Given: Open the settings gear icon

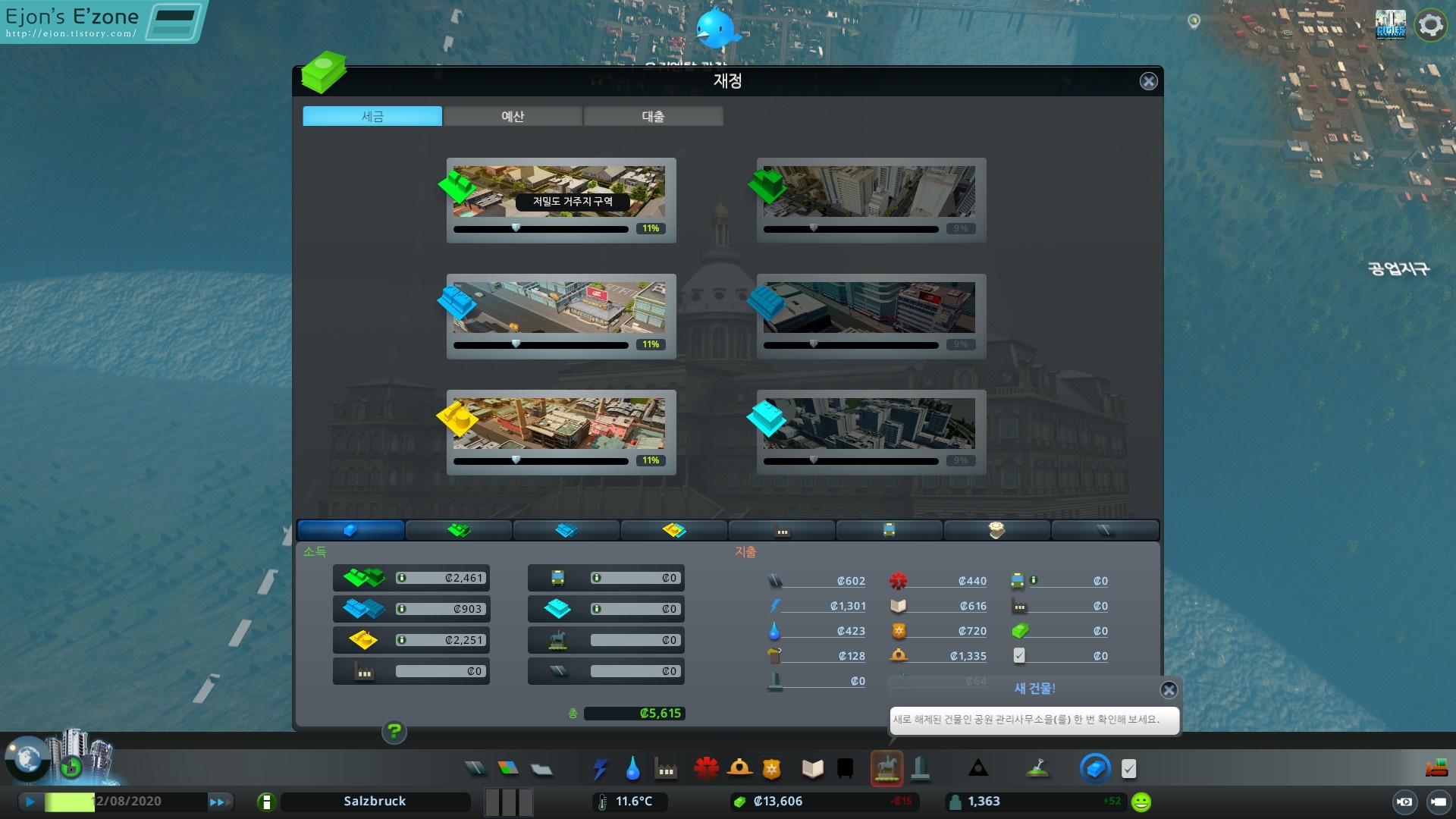Looking at the screenshot, I should 1430,26.
